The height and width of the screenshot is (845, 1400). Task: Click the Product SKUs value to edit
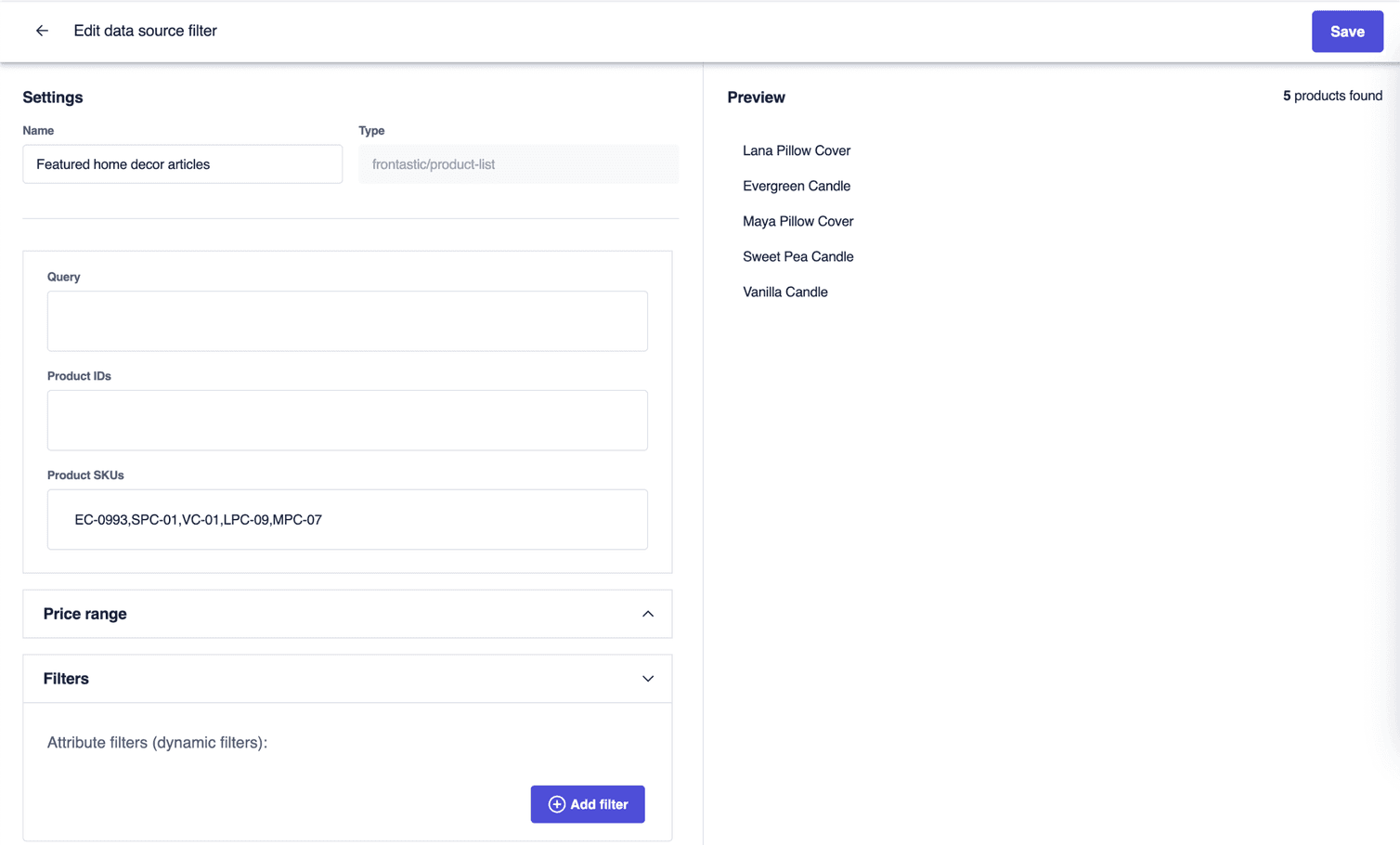coord(197,519)
